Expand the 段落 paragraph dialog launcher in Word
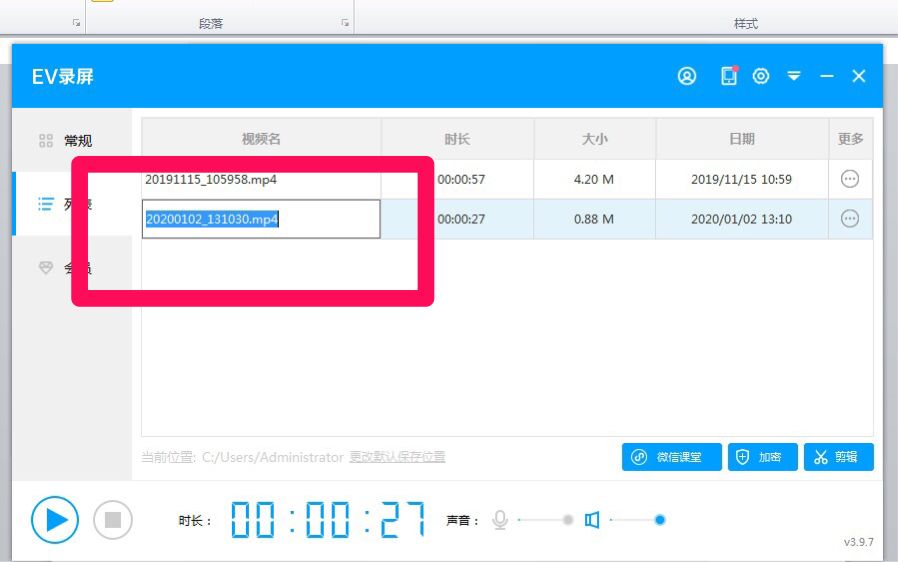Screen dimensions: 898x562 pyautogui.click(x=345, y=23)
